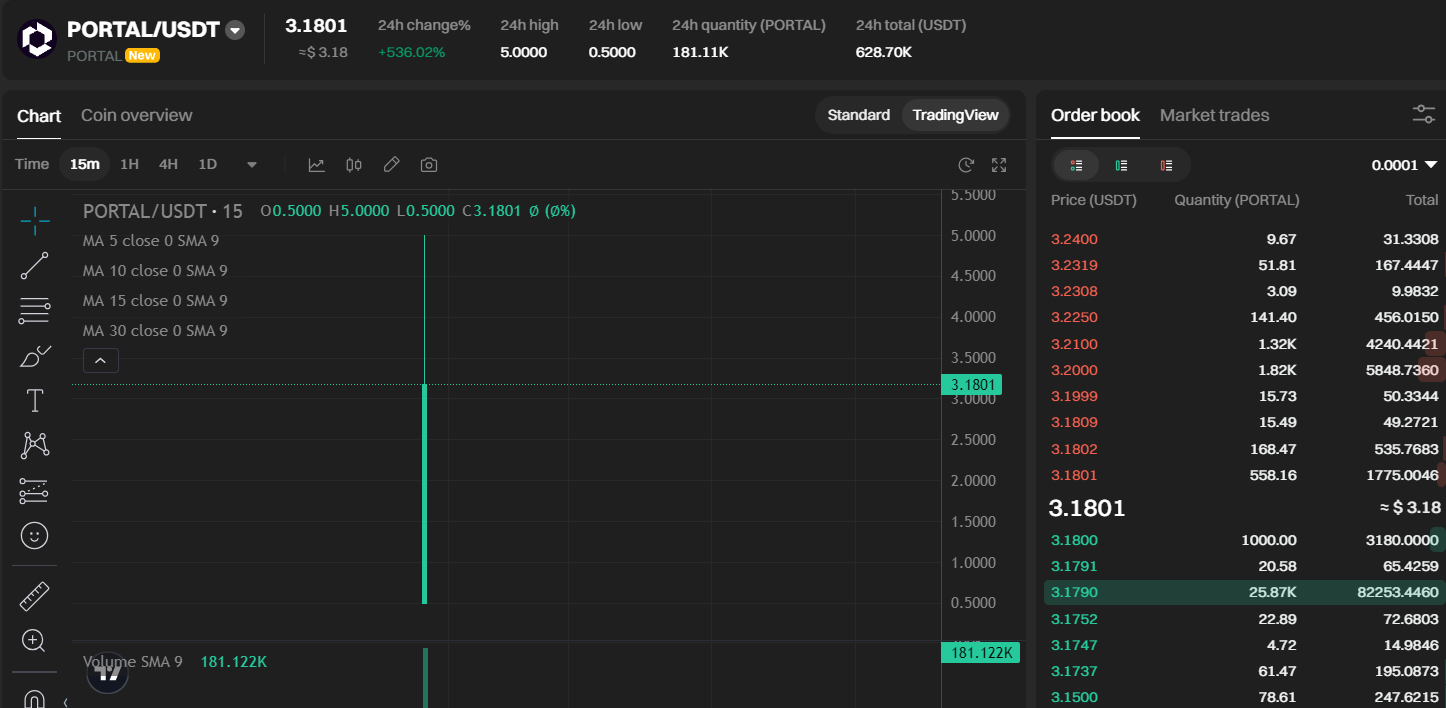Viewport: 1446px width, 708px height.
Task: Expand the PORTAL/USDT pair selector
Action: click(x=235, y=30)
